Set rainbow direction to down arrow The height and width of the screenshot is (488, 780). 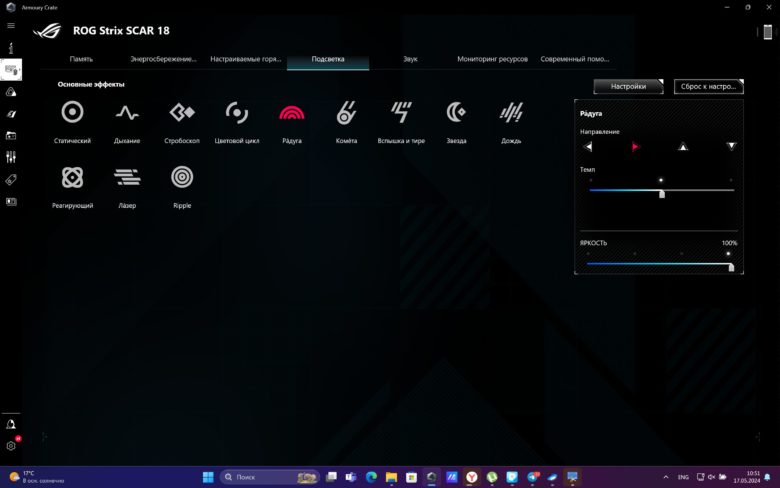(731, 146)
